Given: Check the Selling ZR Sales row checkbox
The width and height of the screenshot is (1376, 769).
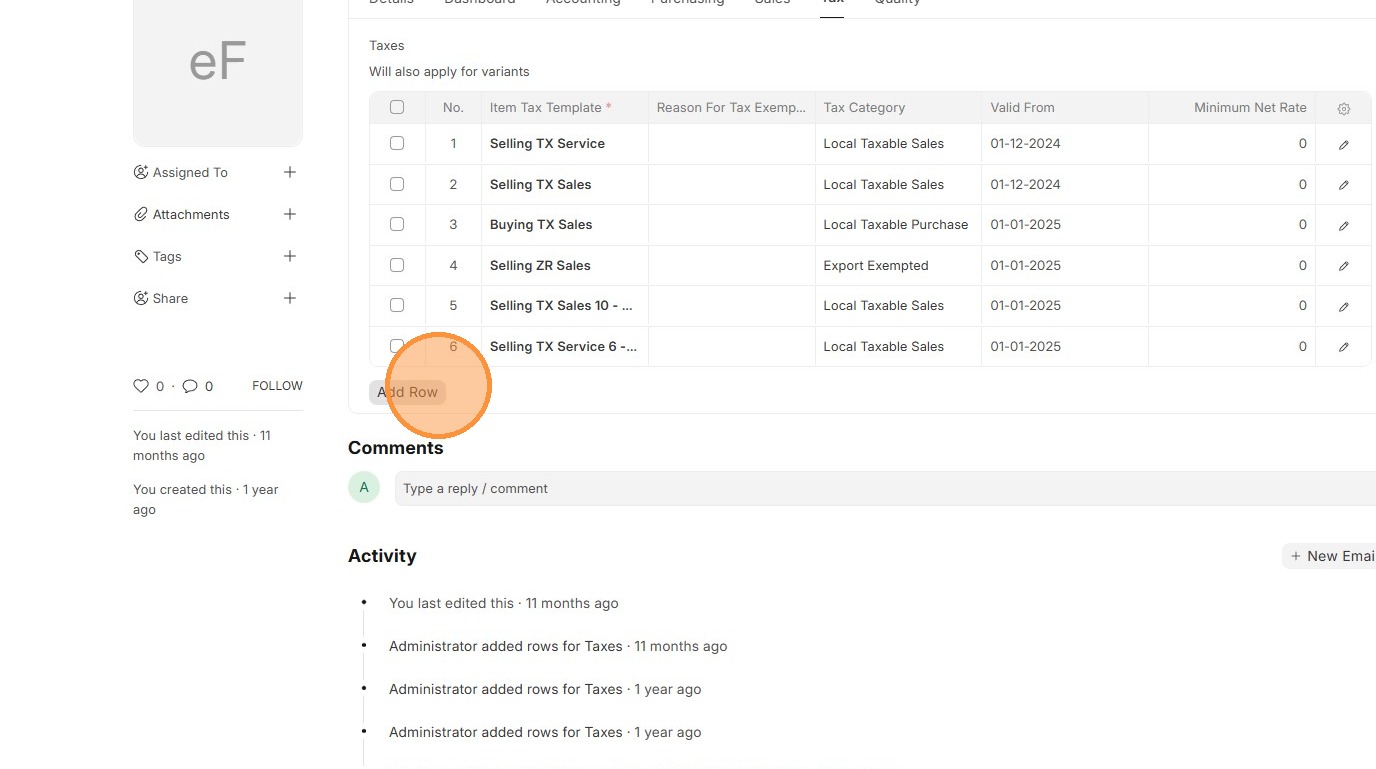Looking at the screenshot, I should click(x=397, y=265).
